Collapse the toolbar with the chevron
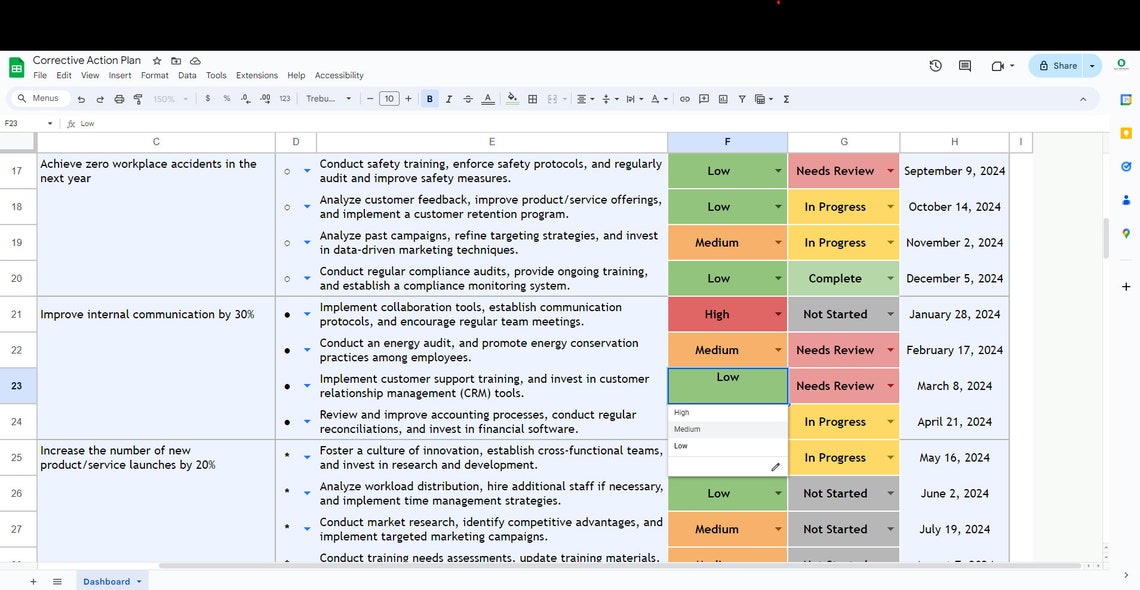The height and width of the screenshot is (590, 1140). 1083,99
